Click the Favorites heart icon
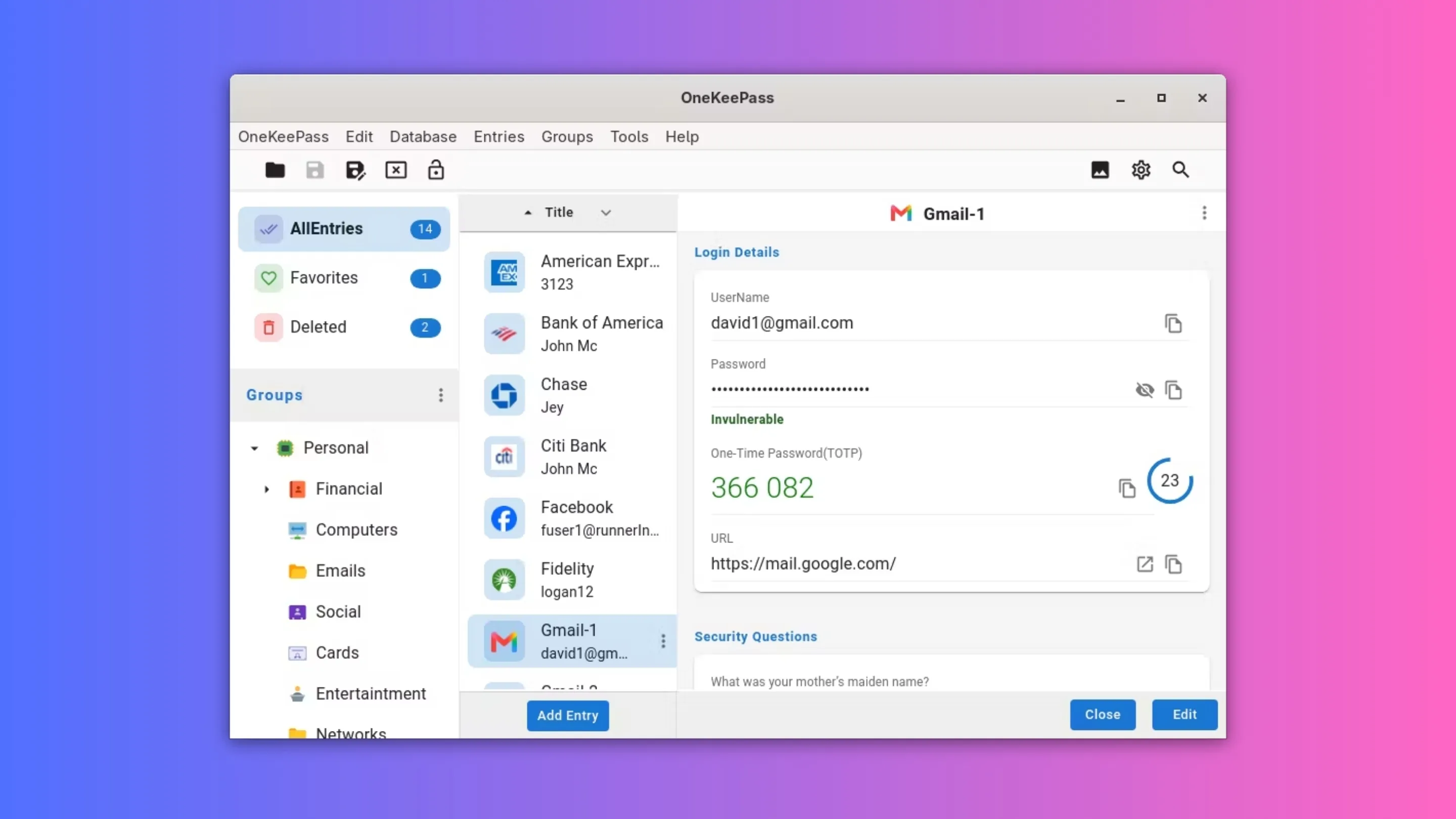Viewport: 1456px width, 819px height. click(x=268, y=278)
